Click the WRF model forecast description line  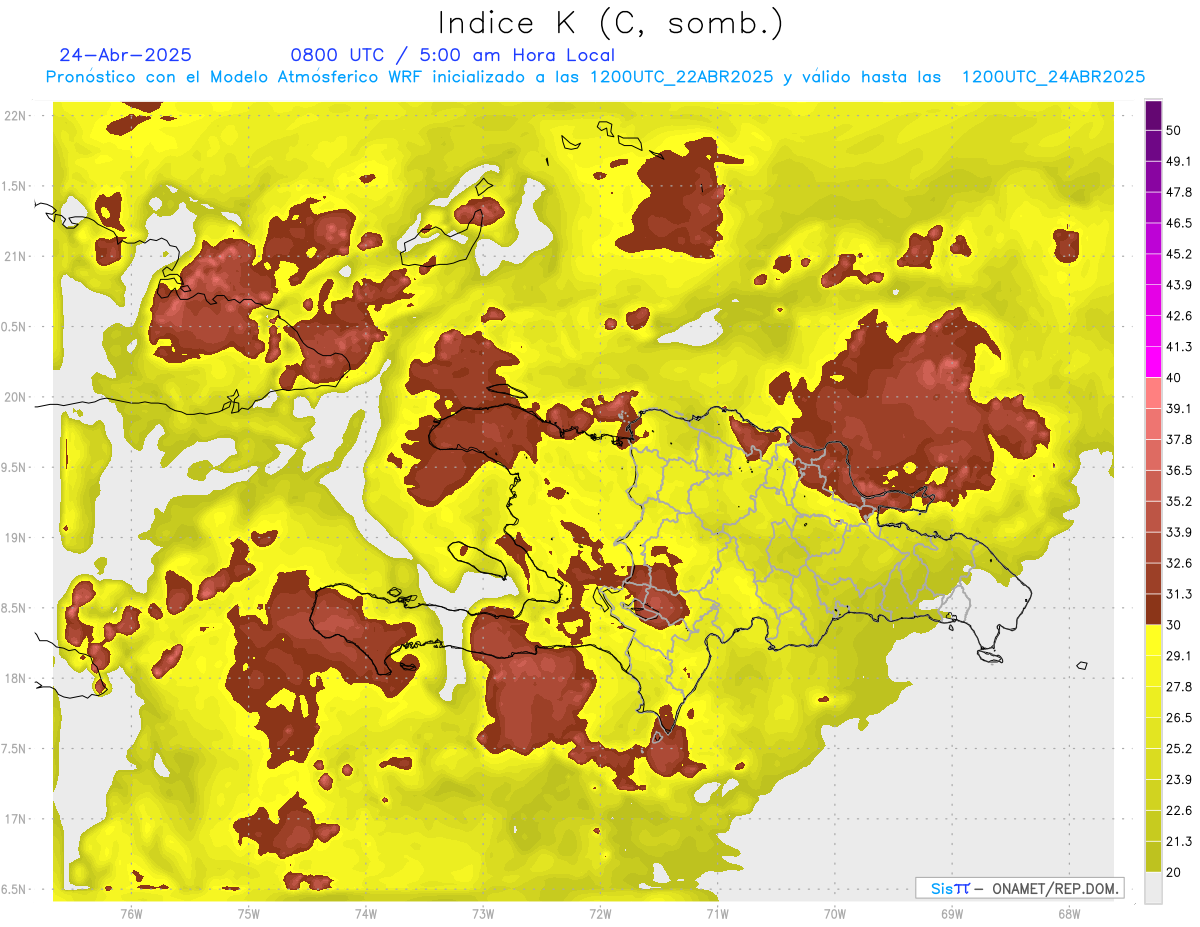[x=595, y=77]
